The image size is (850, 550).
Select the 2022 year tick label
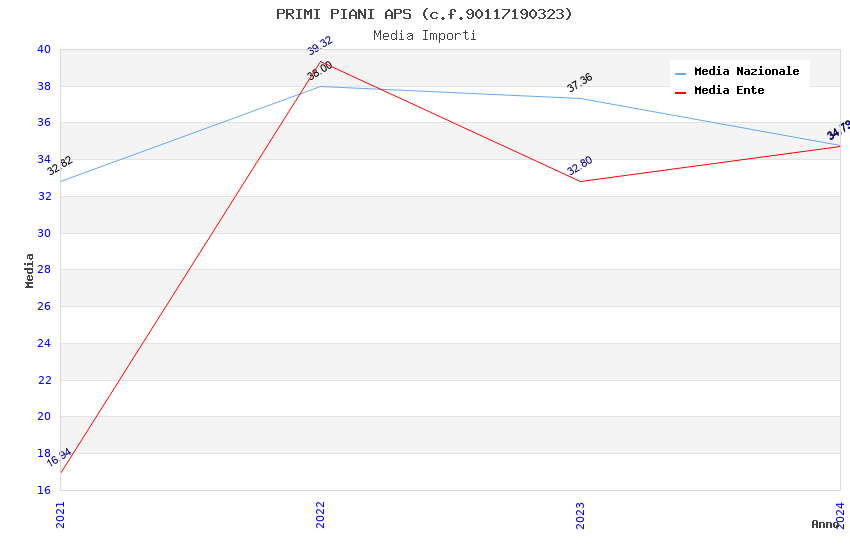pyautogui.click(x=320, y=514)
